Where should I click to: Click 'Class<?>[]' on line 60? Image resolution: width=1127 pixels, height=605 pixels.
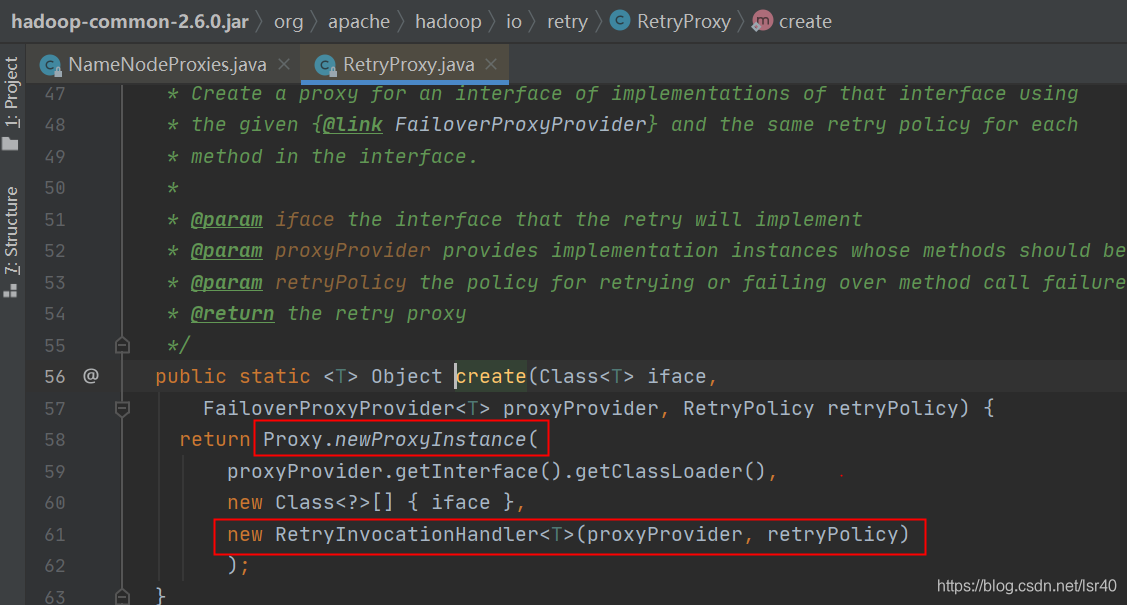click(x=334, y=502)
